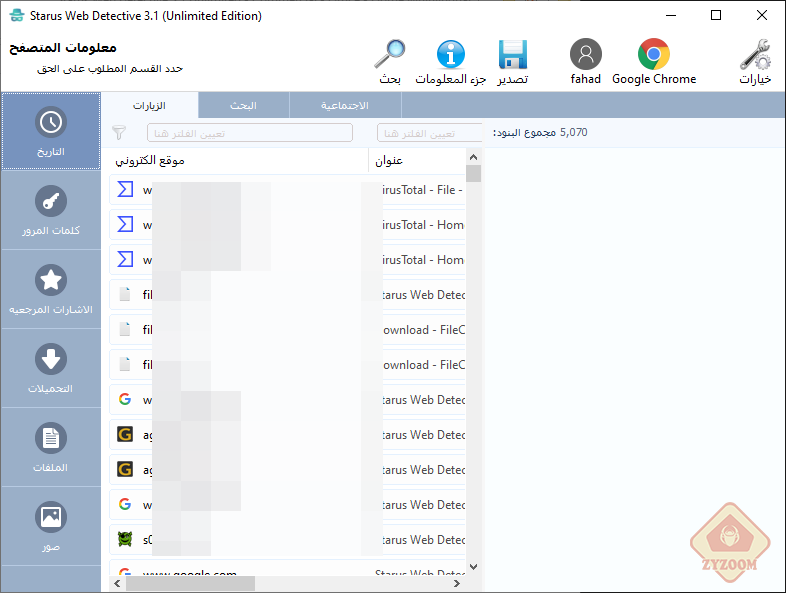
Task: Open Passwords (كلمات المرور) key sidebar icon
Action: pyautogui.click(x=51, y=201)
